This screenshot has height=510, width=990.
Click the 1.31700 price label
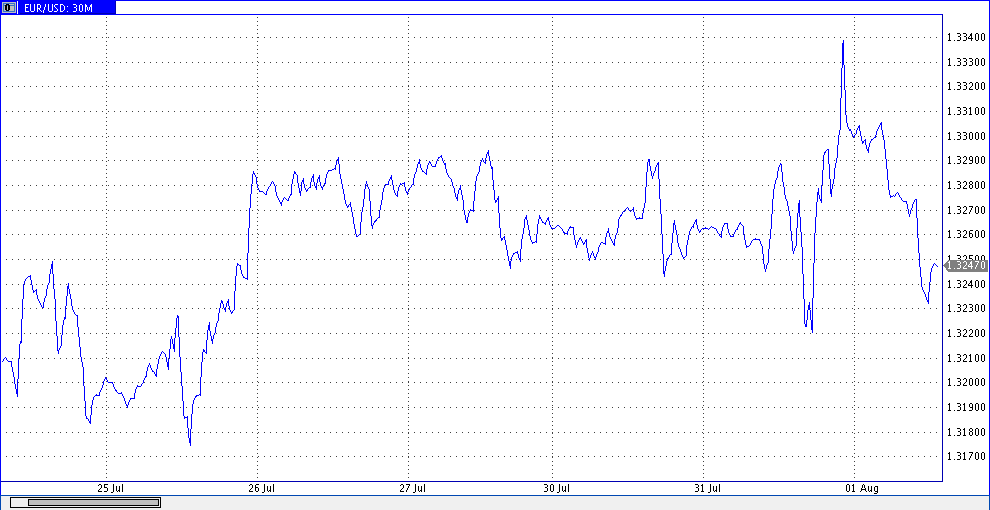(x=966, y=456)
